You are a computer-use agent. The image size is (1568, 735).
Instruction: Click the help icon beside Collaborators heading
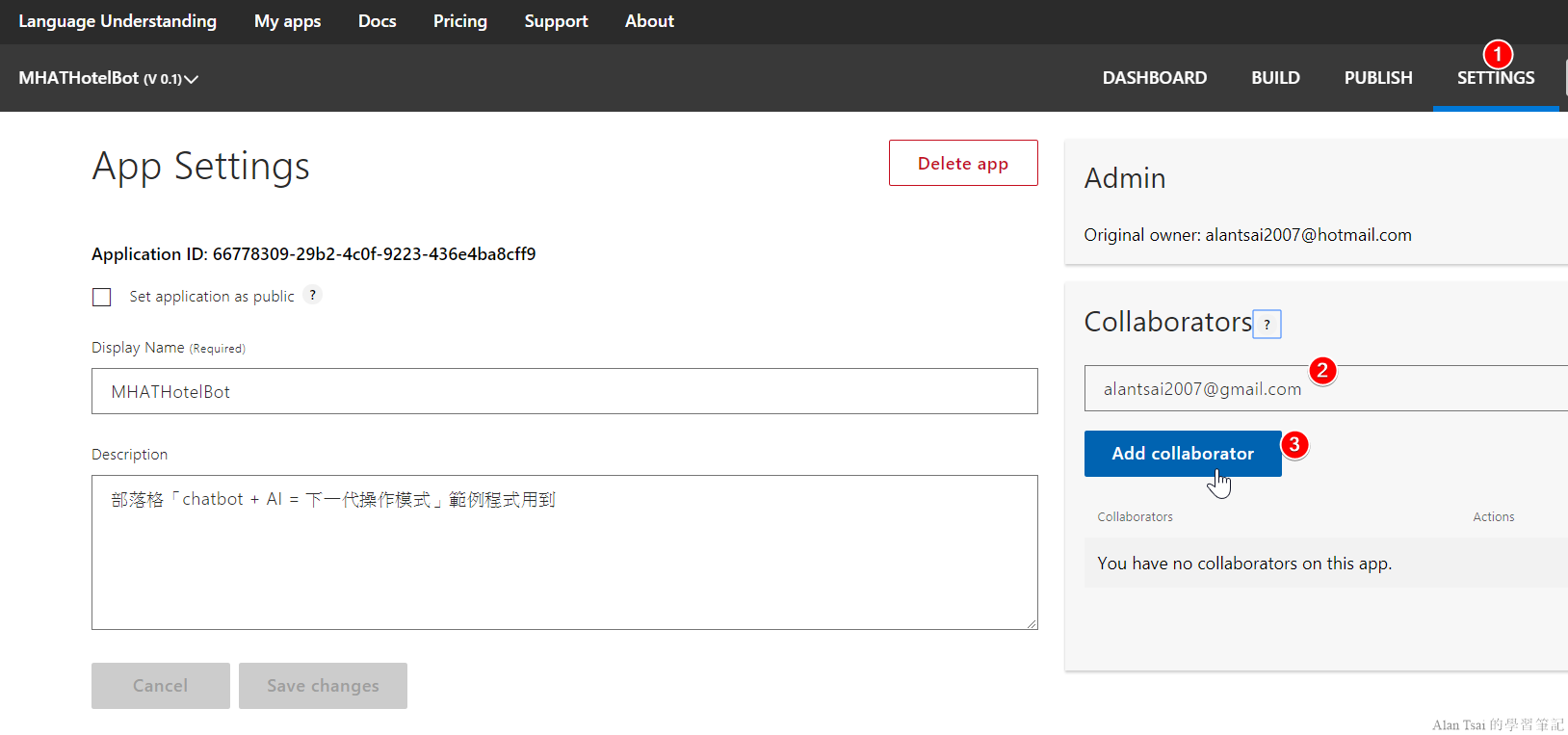[1267, 325]
